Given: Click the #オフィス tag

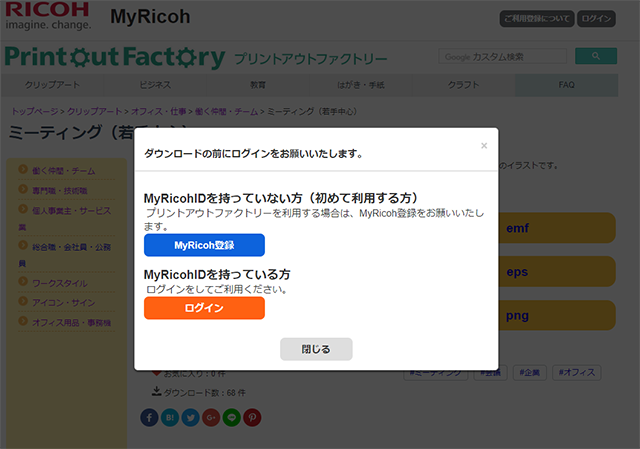Looking at the screenshot, I should coord(577,372).
